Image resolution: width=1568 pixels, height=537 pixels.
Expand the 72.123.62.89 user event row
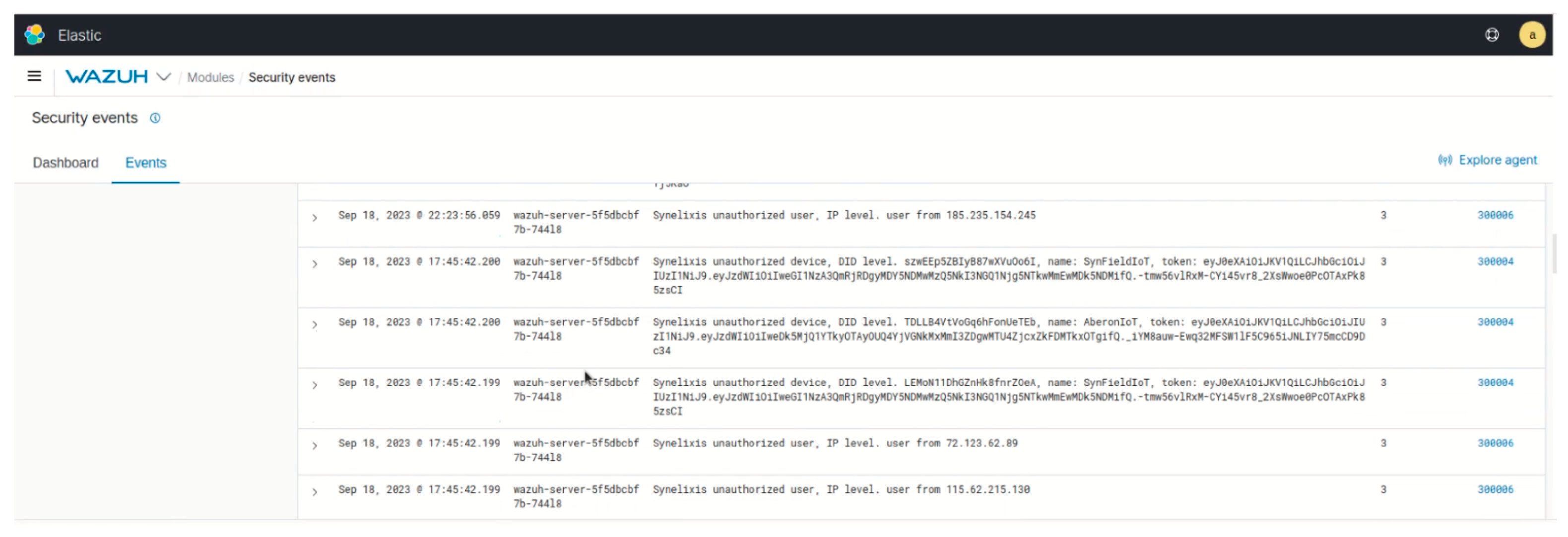(x=315, y=446)
